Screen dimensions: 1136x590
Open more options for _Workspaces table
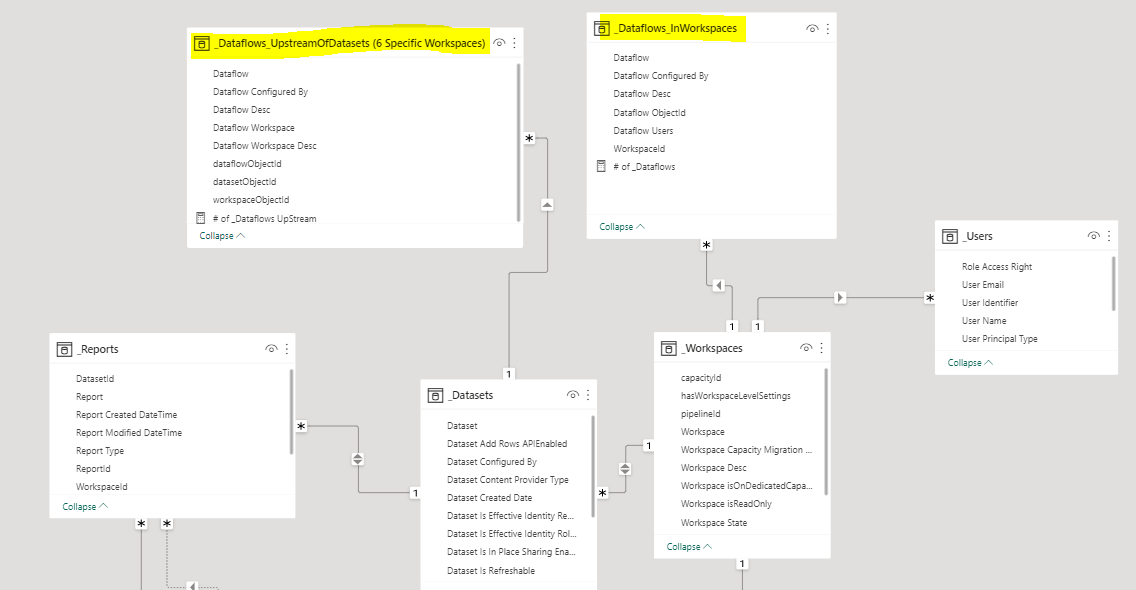822,348
